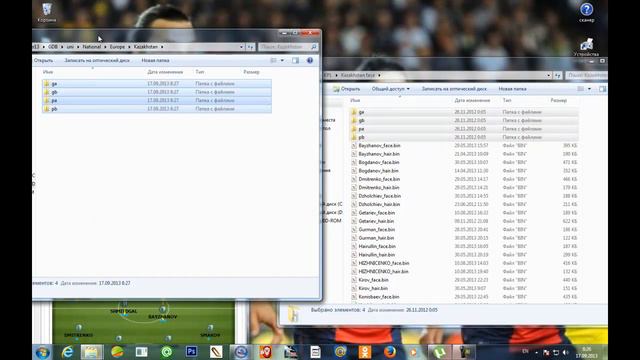Screen dimensions: 640x360
Task: Expand arrow after Europe breadcrumb
Action: tap(129, 47)
